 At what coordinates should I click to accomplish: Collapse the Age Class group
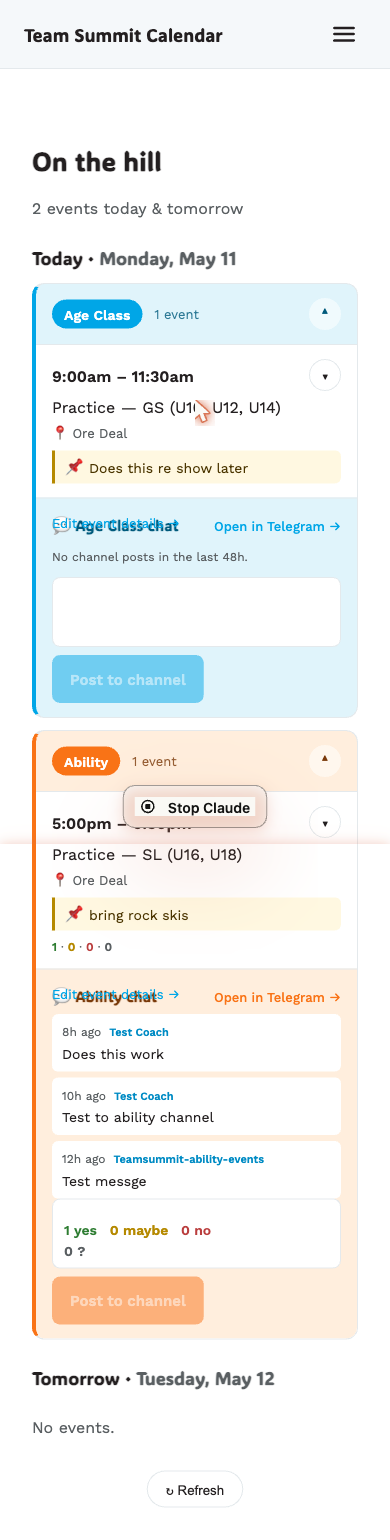click(x=324, y=313)
